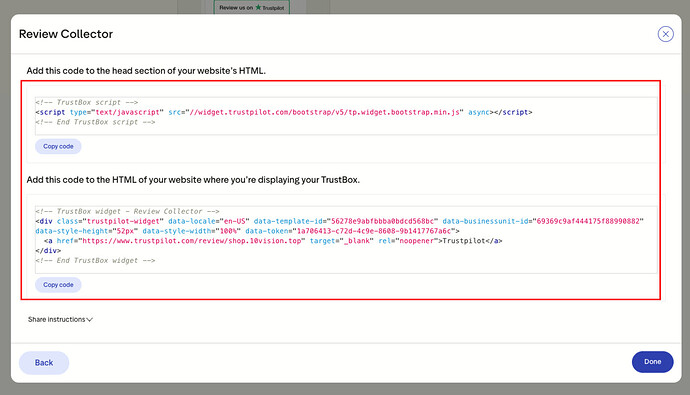This screenshot has height=395, width=690.
Task: Click the head section instruction text
Action: (x=146, y=71)
